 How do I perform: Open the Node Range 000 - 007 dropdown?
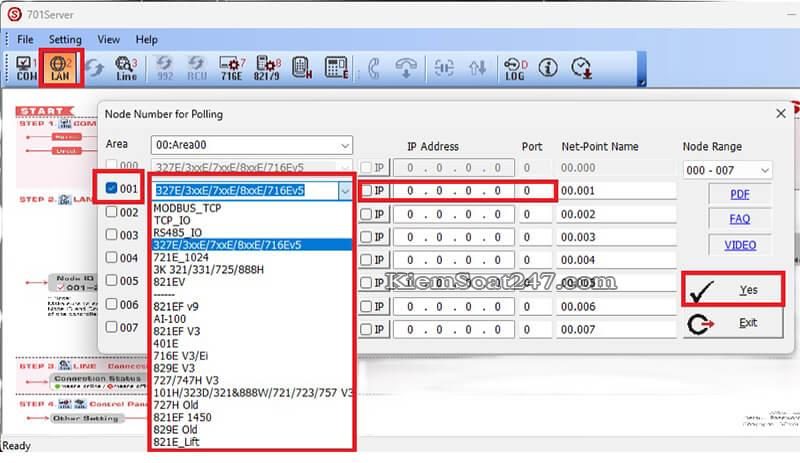(727, 170)
